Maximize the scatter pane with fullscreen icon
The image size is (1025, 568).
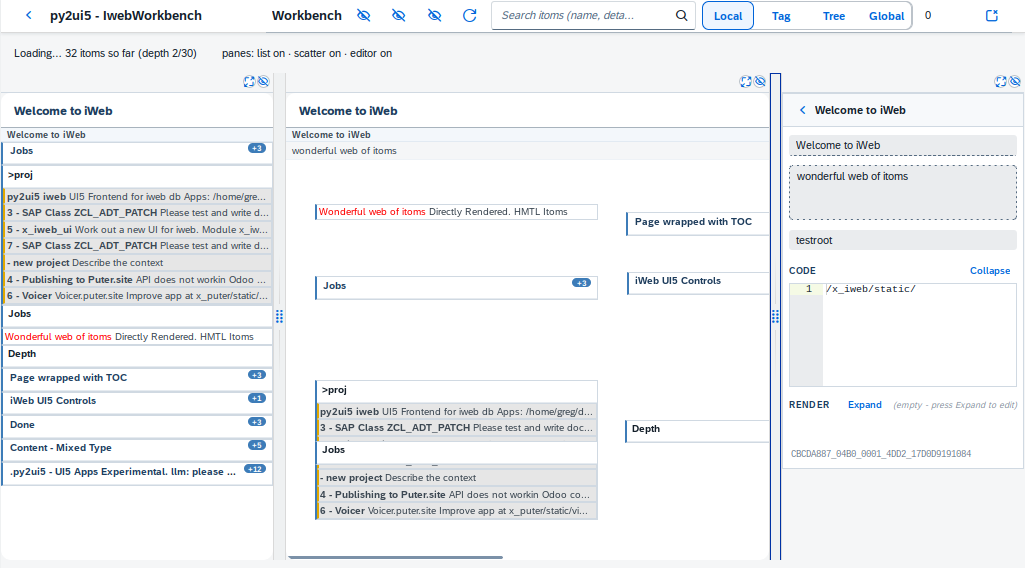(745, 82)
